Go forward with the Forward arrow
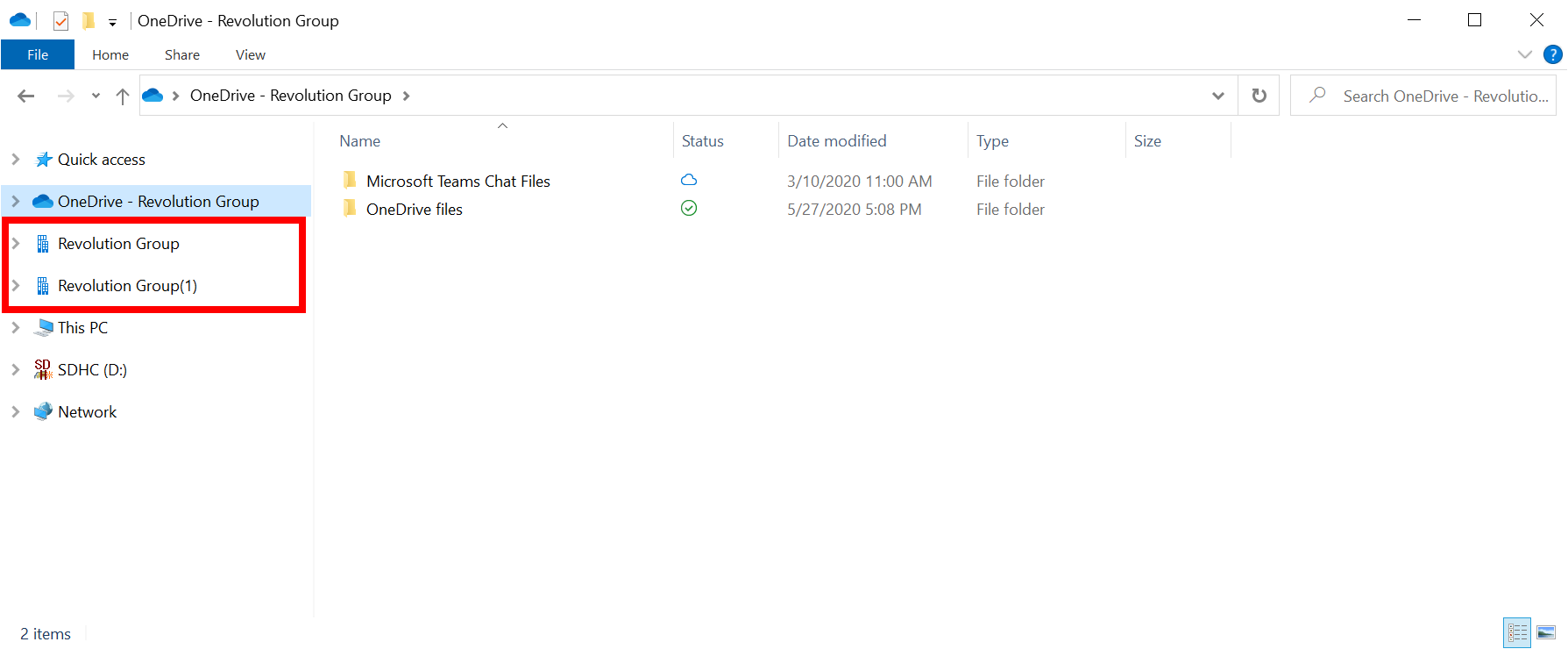 click(x=66, y=96)
